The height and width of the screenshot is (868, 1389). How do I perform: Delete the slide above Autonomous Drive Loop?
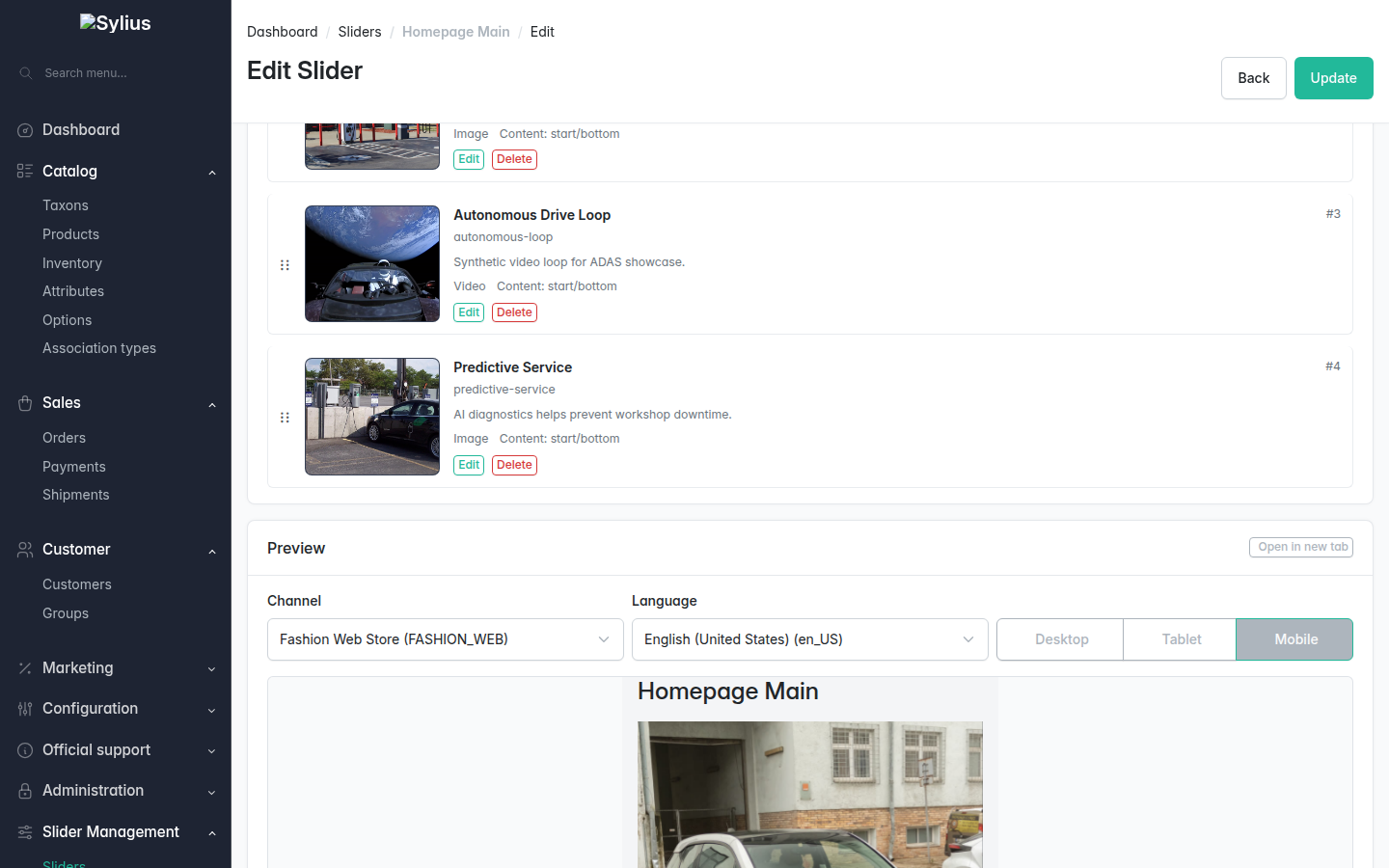pyautogui.click(x=514, y=159)
